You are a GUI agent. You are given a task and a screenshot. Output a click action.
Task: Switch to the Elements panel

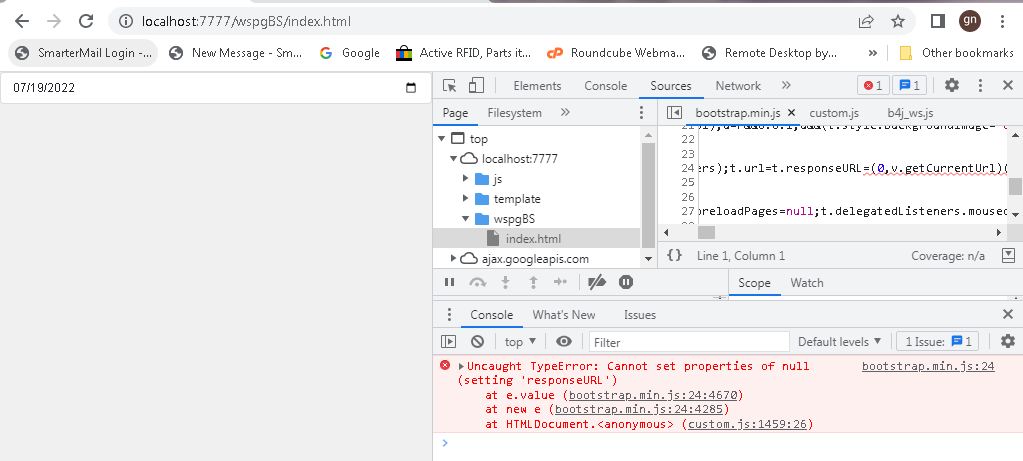pos(537,85)
